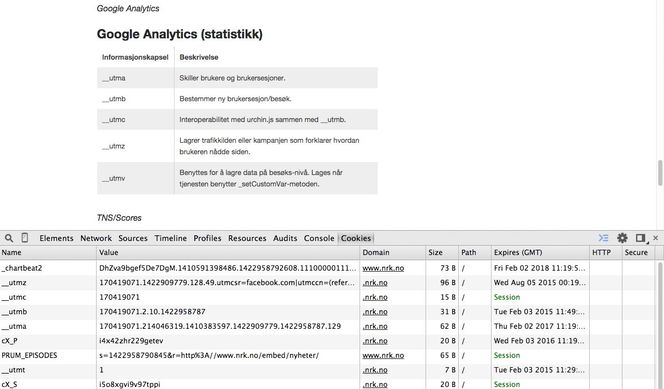The width and height of the screenshot is (664, 389).
Task: Click size 96 B cell
Action: point(448,283)
